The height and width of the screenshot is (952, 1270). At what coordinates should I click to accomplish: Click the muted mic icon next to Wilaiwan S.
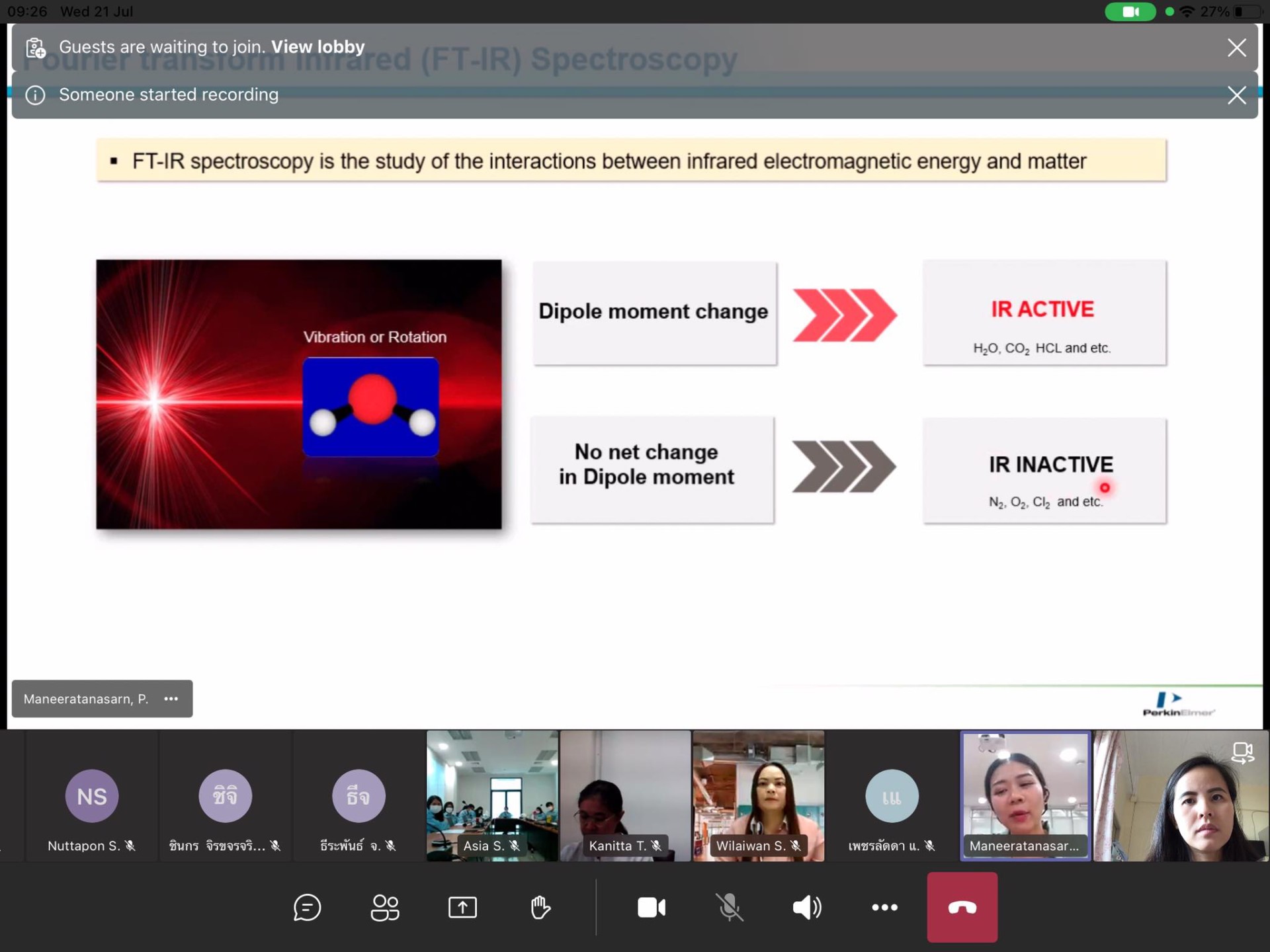(x=796, y=846)
